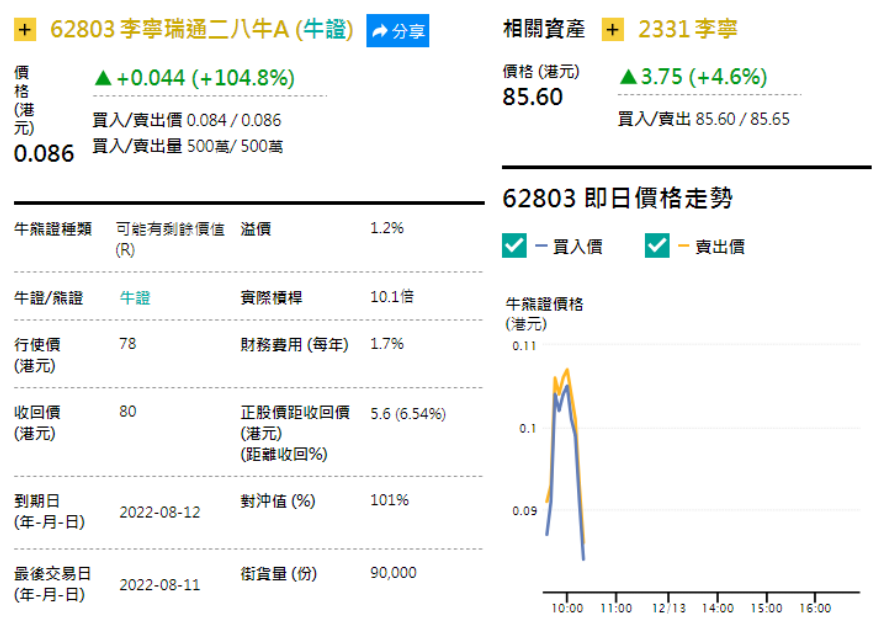The width and height of the screenshot is (881, 619).
Task: Click the peak of the intraday price line
Action: pyautogui.click(x=567, y=370)
